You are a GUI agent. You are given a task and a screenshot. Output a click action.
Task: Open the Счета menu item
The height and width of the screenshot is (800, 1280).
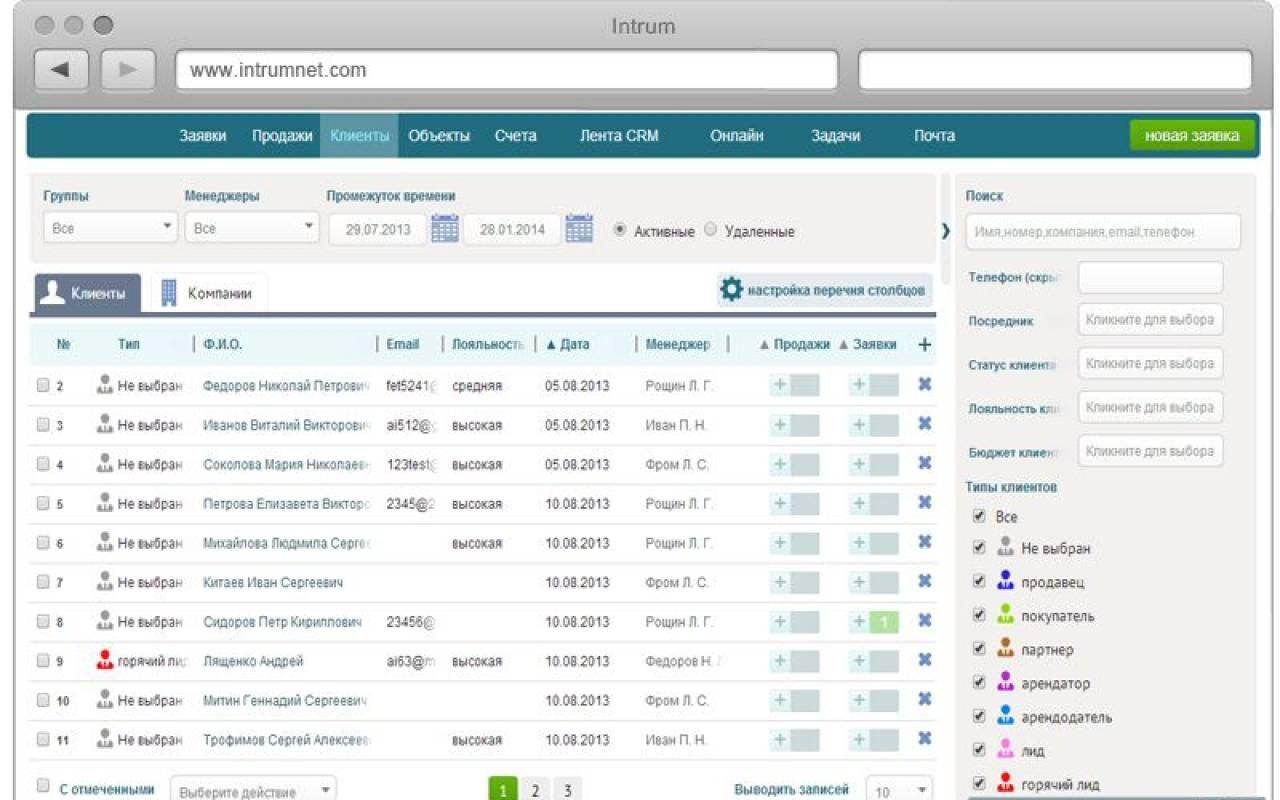pyautogui.click(x=516, y=136)
